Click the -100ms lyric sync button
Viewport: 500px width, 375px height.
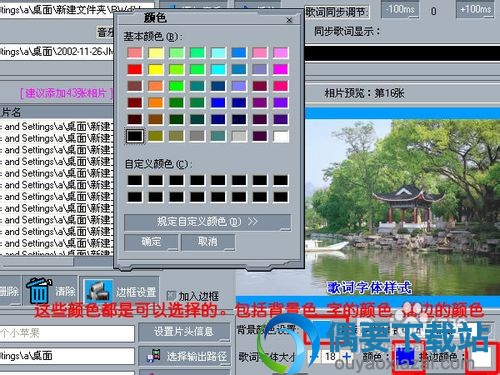click(400, 9)
